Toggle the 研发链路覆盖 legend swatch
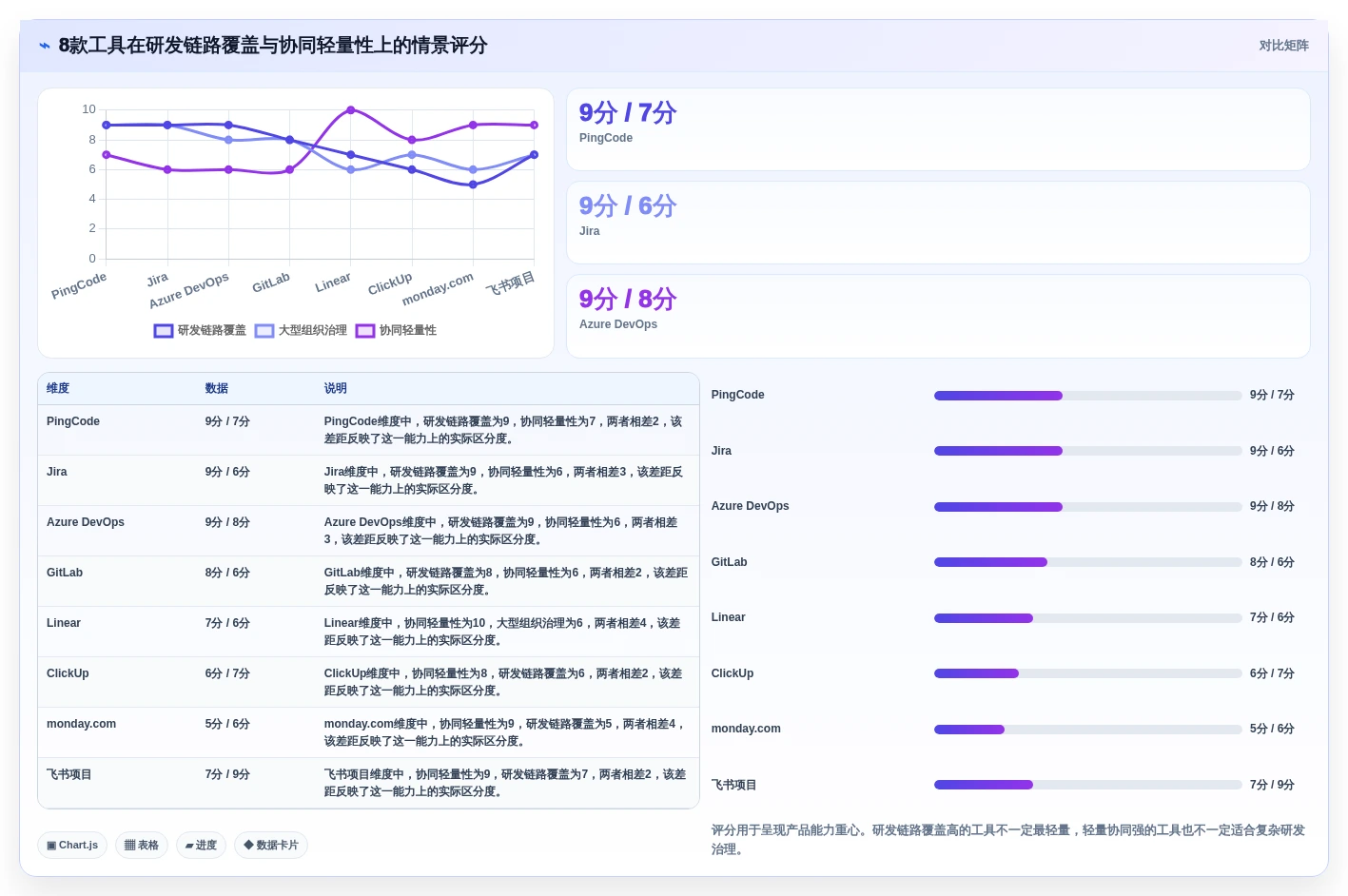This screenshot has height=896, width=1348. click(x=164, y=331)
